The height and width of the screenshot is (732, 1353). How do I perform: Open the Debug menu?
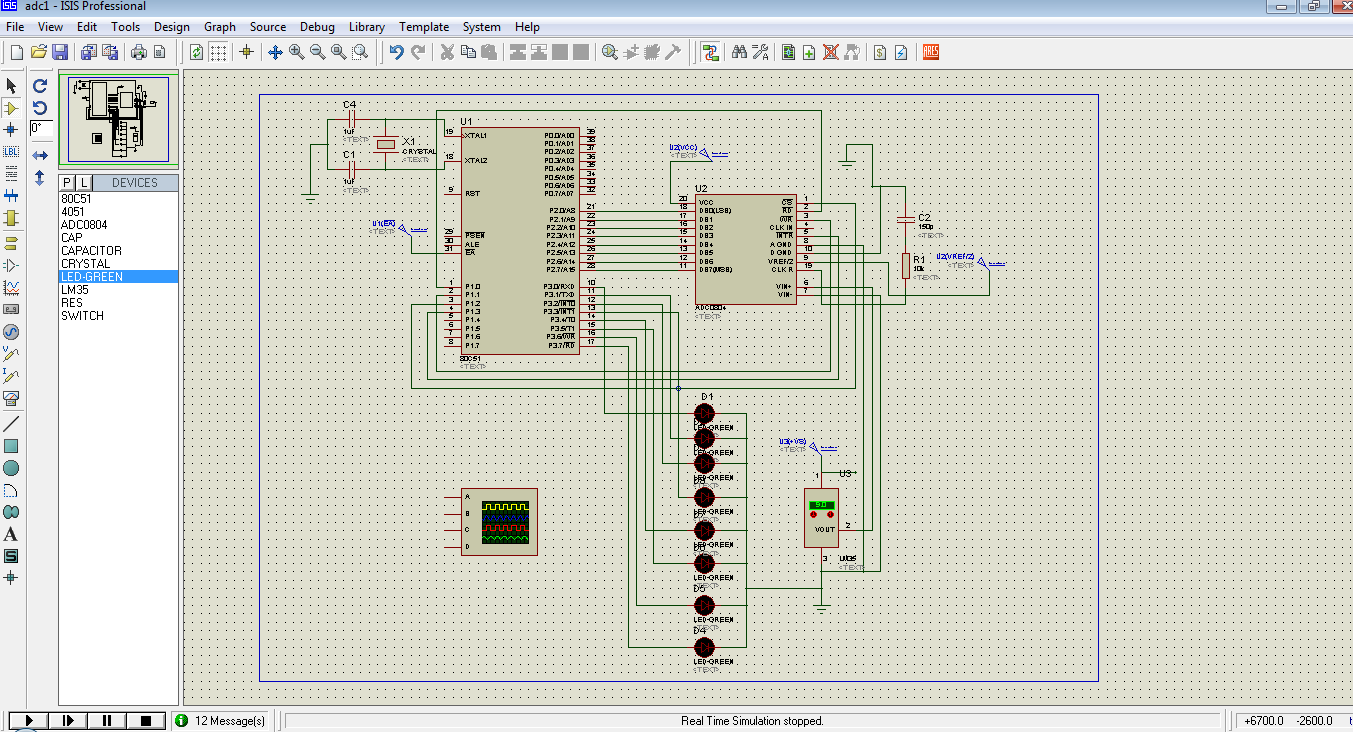tap(317, 27)
